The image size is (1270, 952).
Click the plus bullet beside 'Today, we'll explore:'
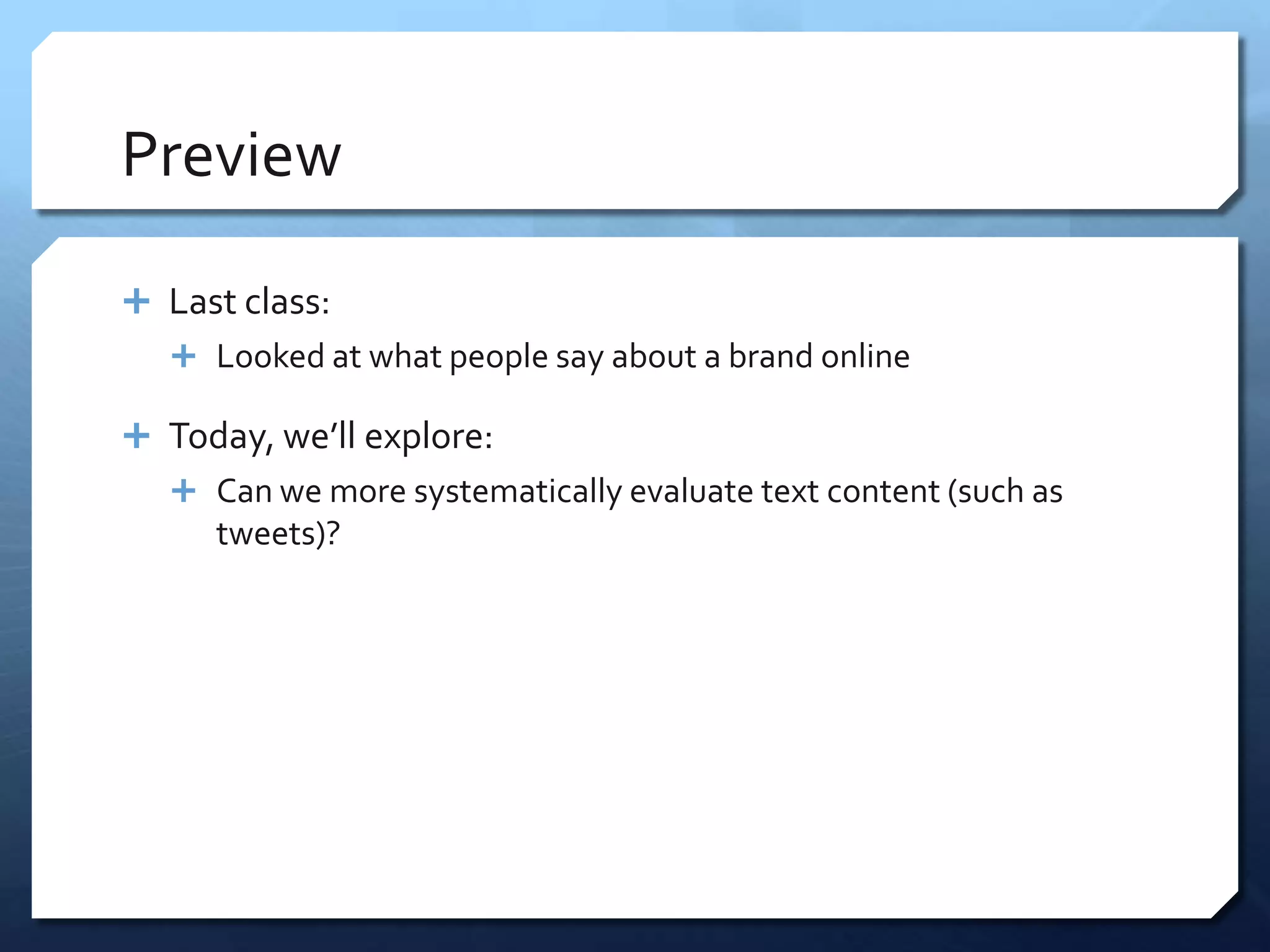136,436
